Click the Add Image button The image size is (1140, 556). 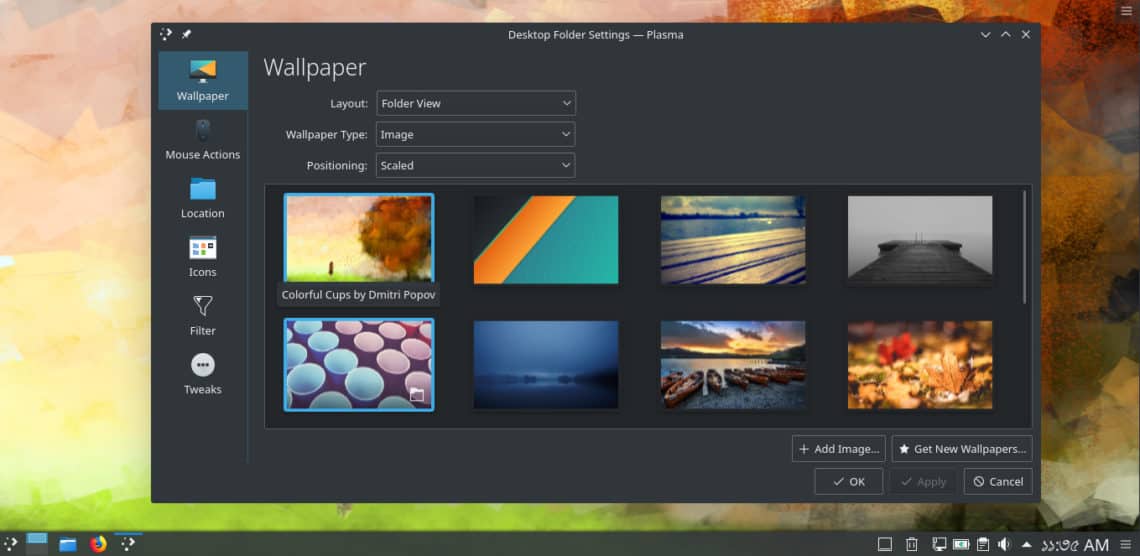[x=839, y=449]
